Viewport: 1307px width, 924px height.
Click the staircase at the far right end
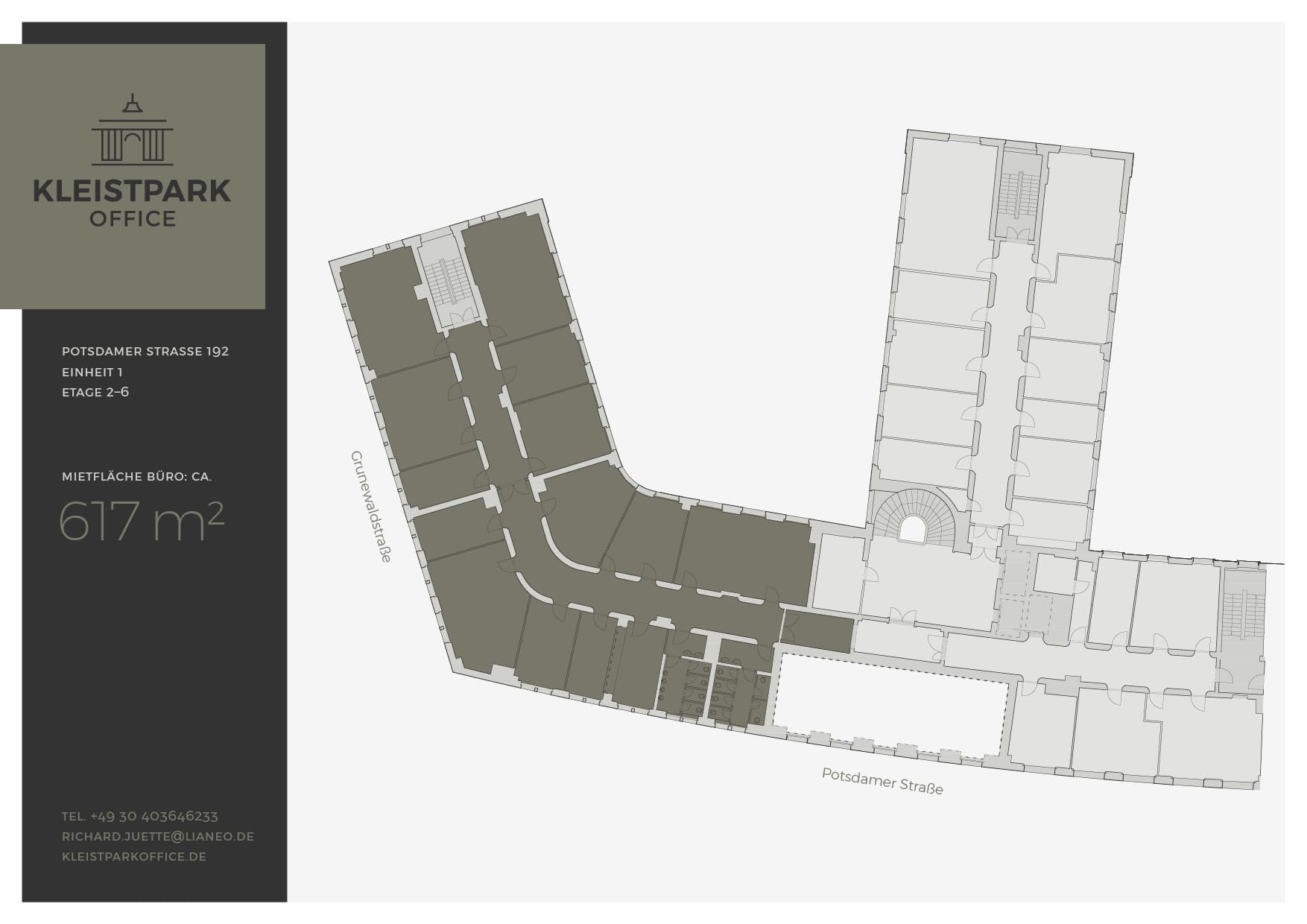click(1242, 616)
